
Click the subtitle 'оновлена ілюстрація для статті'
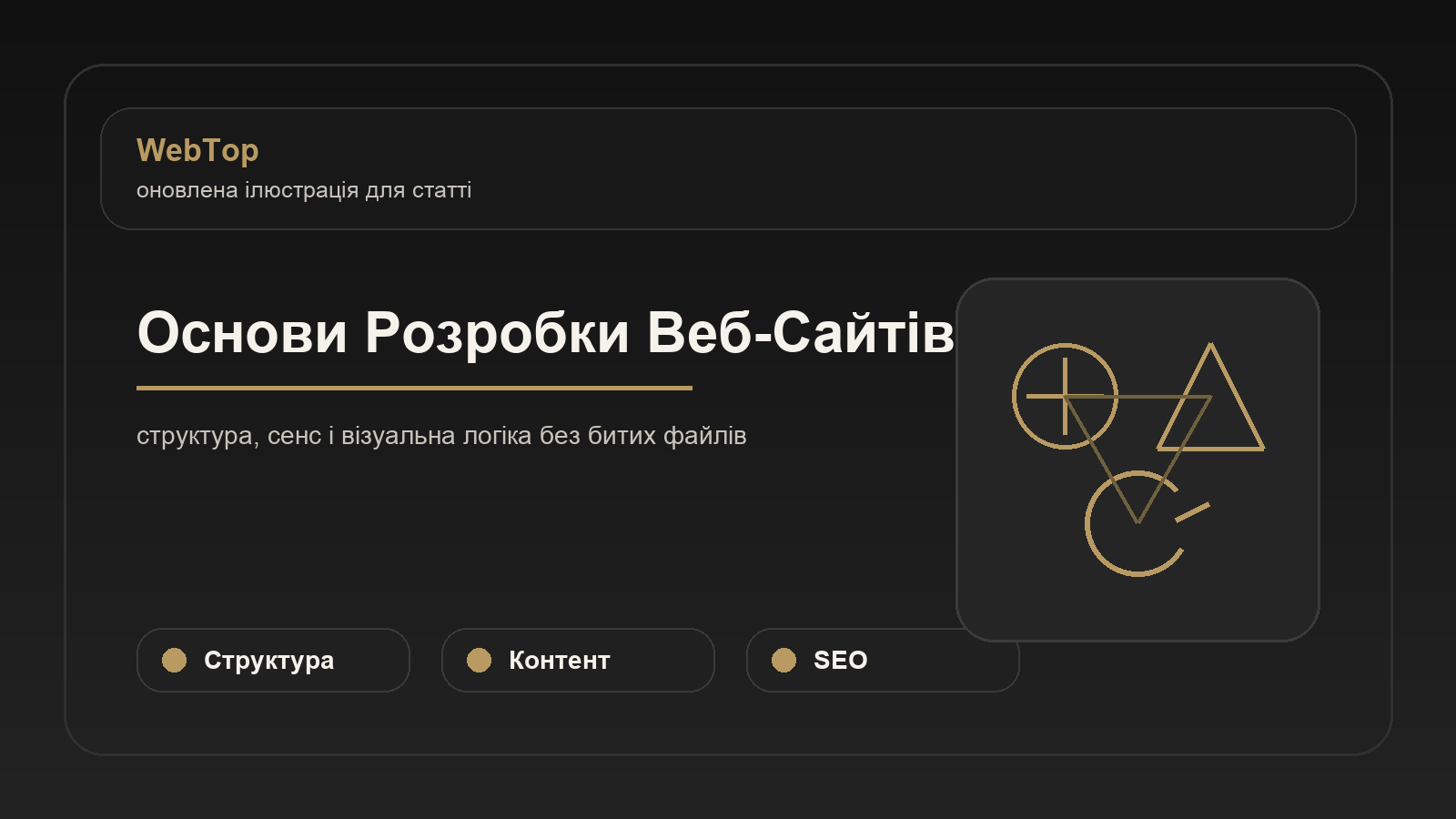pos(304,190)
